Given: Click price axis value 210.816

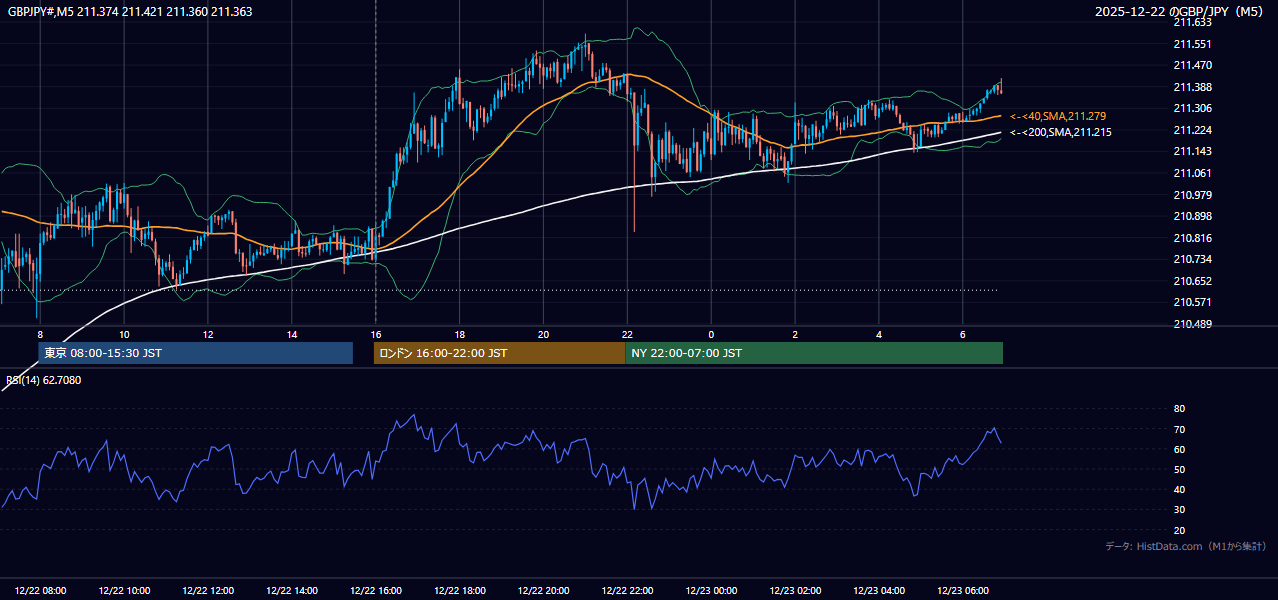Looking at the screenshot, I should pyautogui.click(x=1192, y=238).
